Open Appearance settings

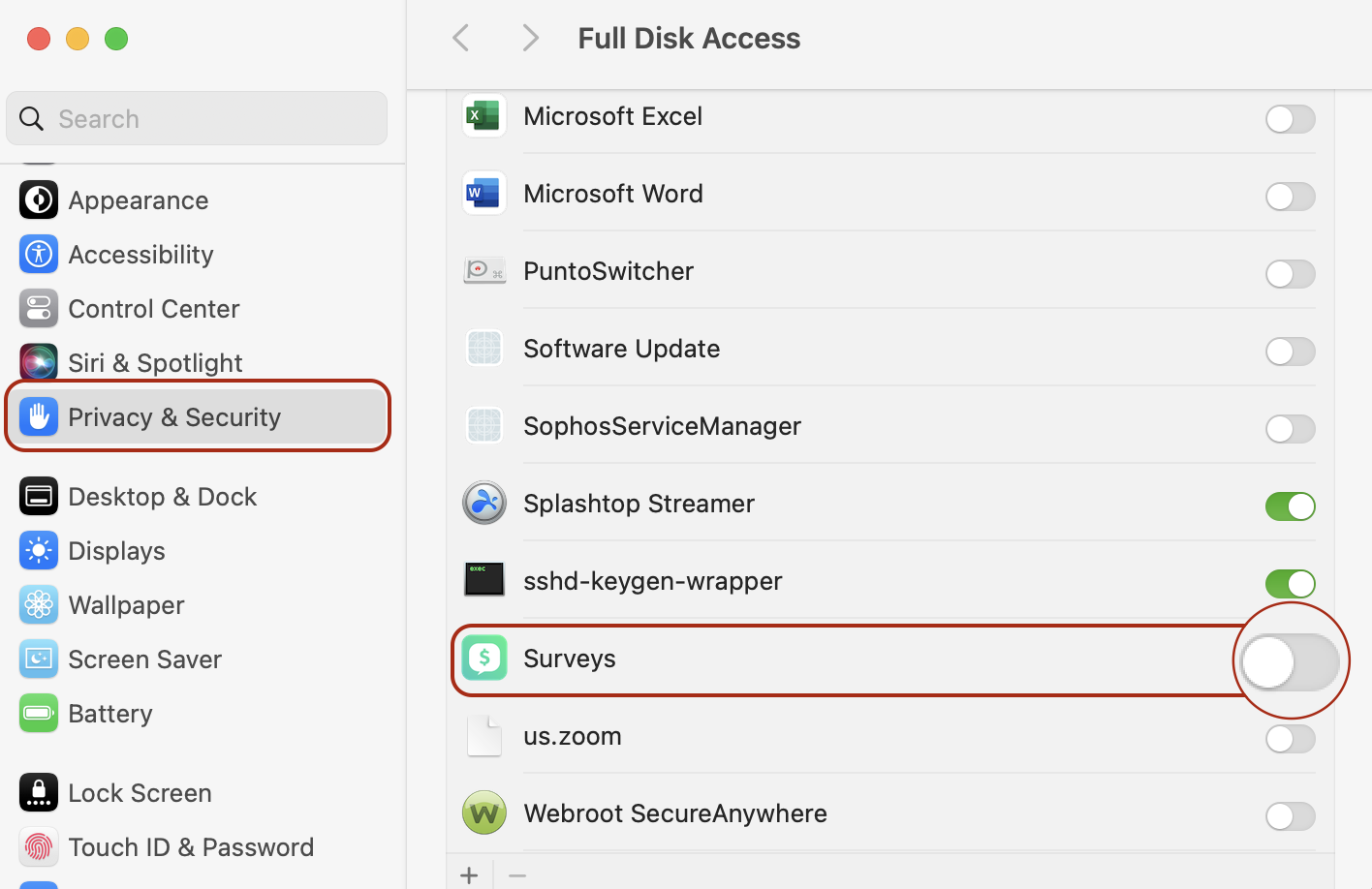pyautogui.click(x=197, y=200)
